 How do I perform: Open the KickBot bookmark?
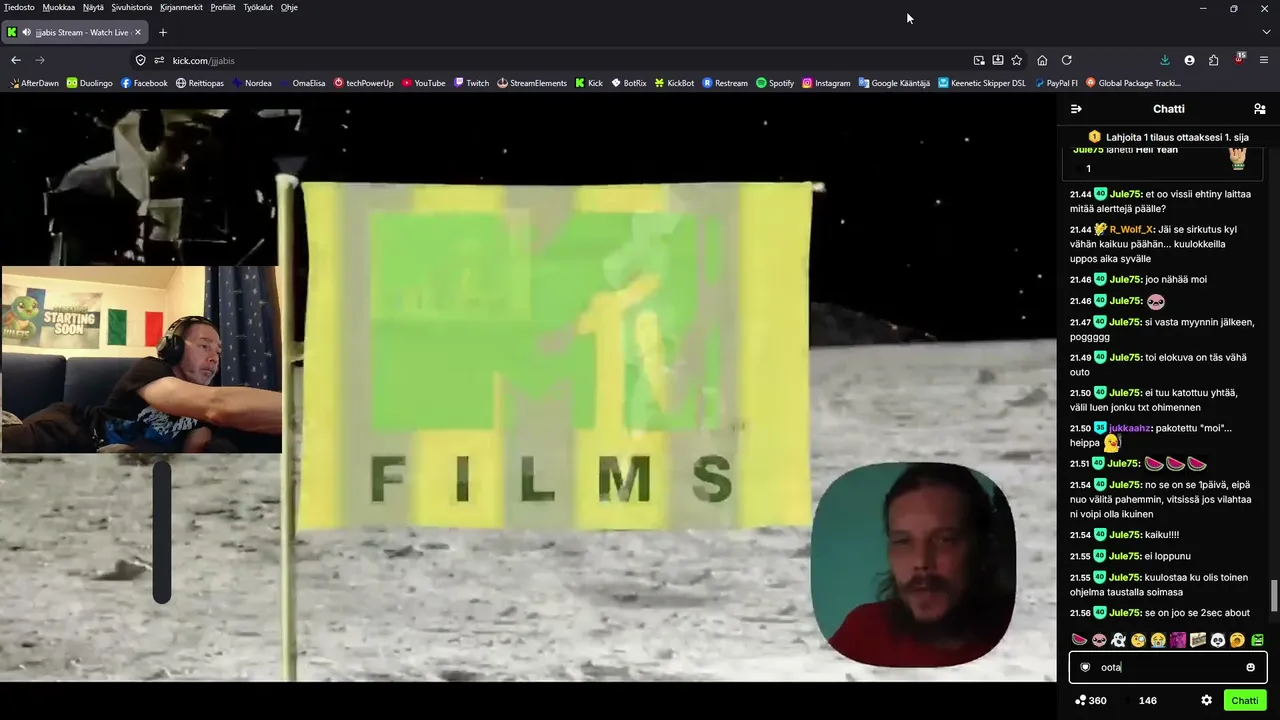[674, 83]
